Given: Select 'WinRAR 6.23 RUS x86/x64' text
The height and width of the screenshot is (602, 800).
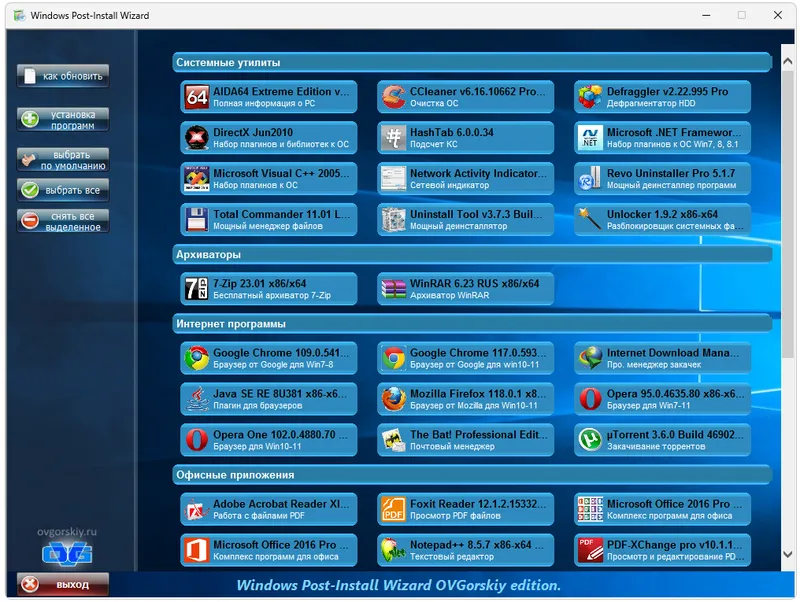Looking at the screenshot, I should pyautogui.click(x=474, y=283).
